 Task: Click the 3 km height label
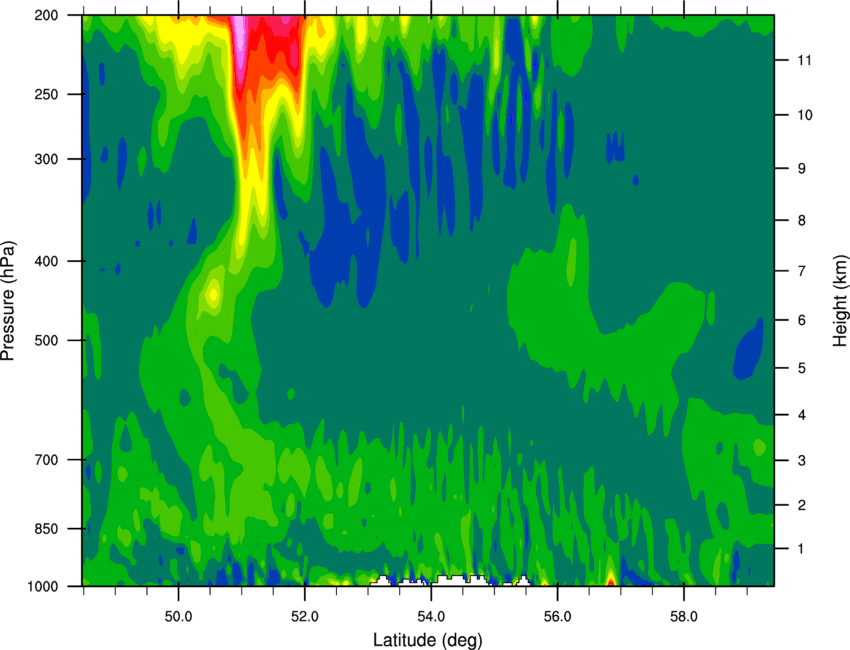[x=802, y=461]
